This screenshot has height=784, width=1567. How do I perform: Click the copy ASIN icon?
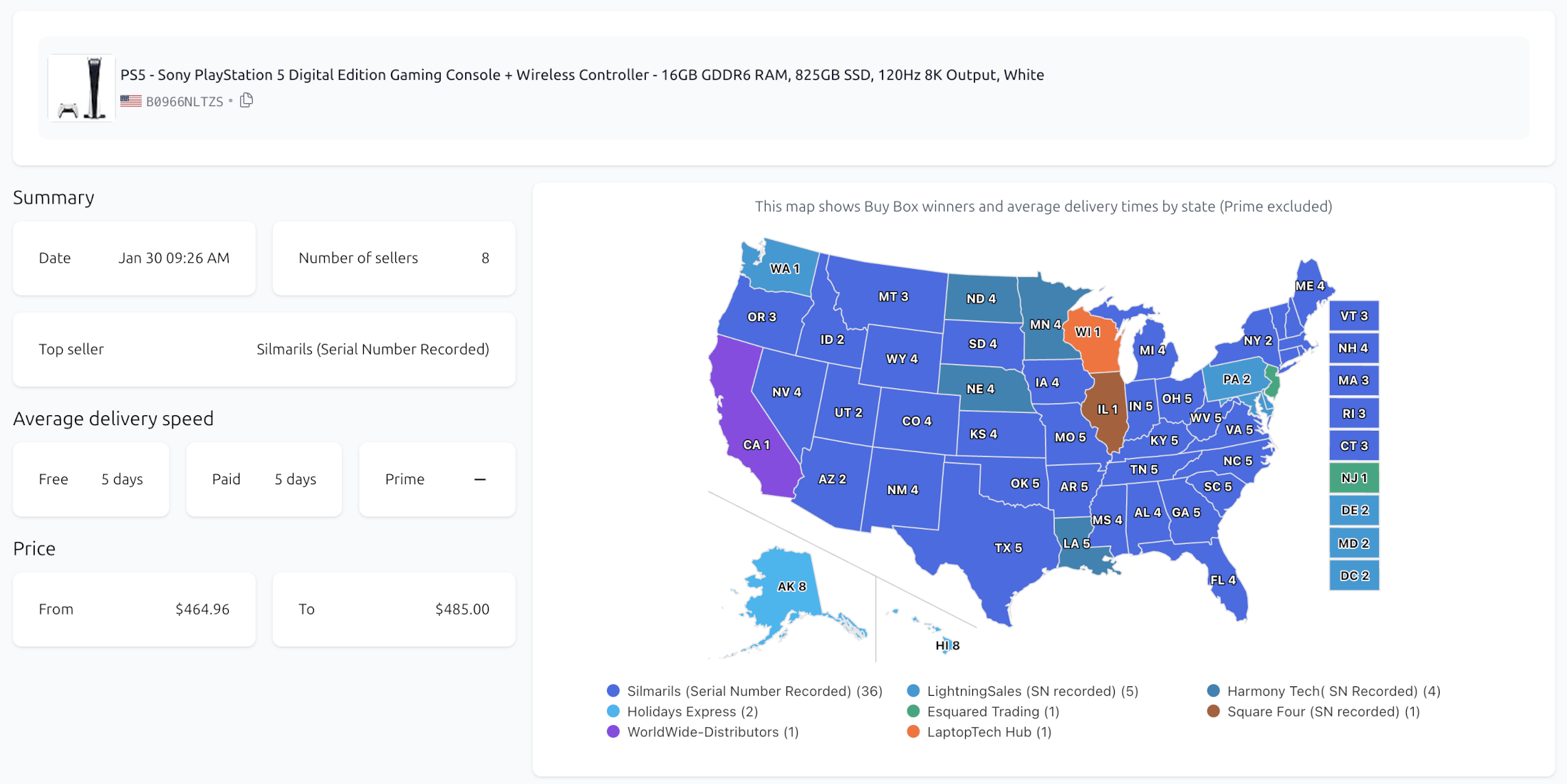point(246,100)
